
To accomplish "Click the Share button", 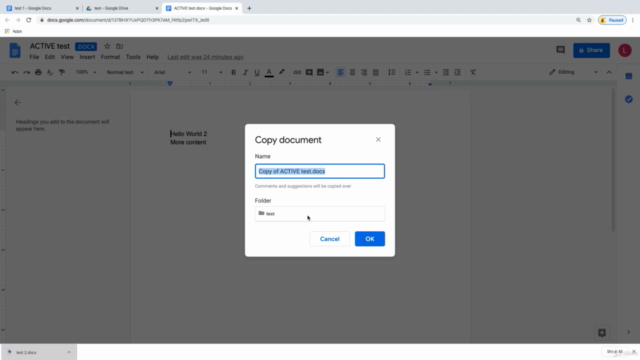I will (591, 50).
